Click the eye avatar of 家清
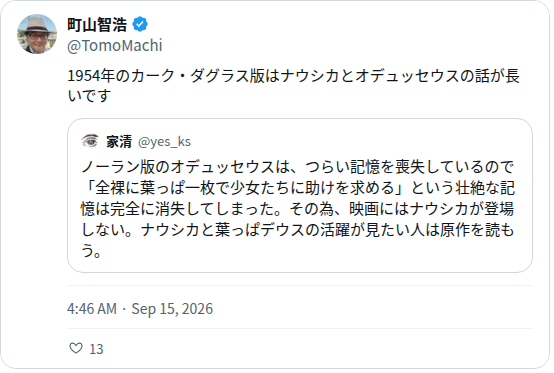This screenshot has height=373, width=554. pos(90,141)
